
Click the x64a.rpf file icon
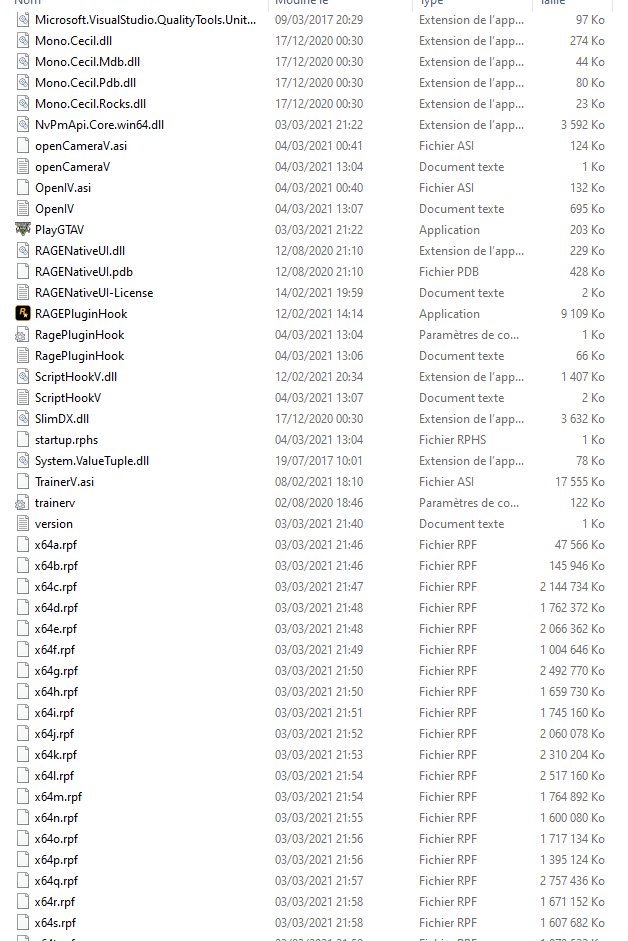(23, 545)
